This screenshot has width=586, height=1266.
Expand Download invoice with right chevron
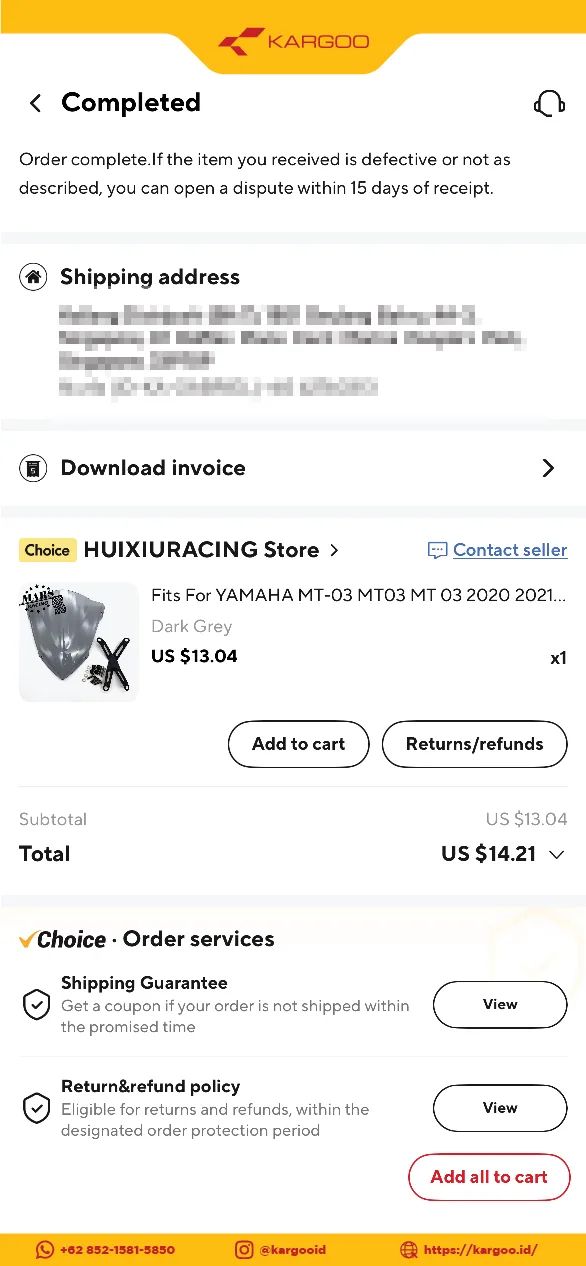point(548,468)
